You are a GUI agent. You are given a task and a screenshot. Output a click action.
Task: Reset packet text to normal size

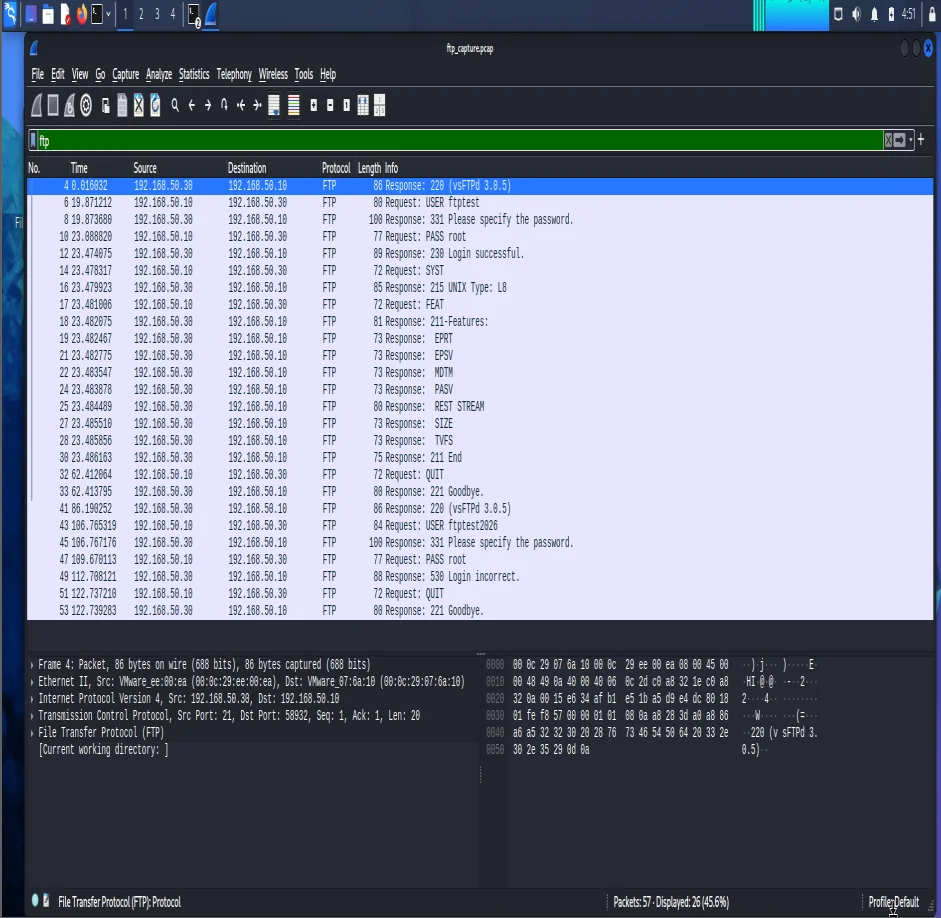[x=346, y=106]
